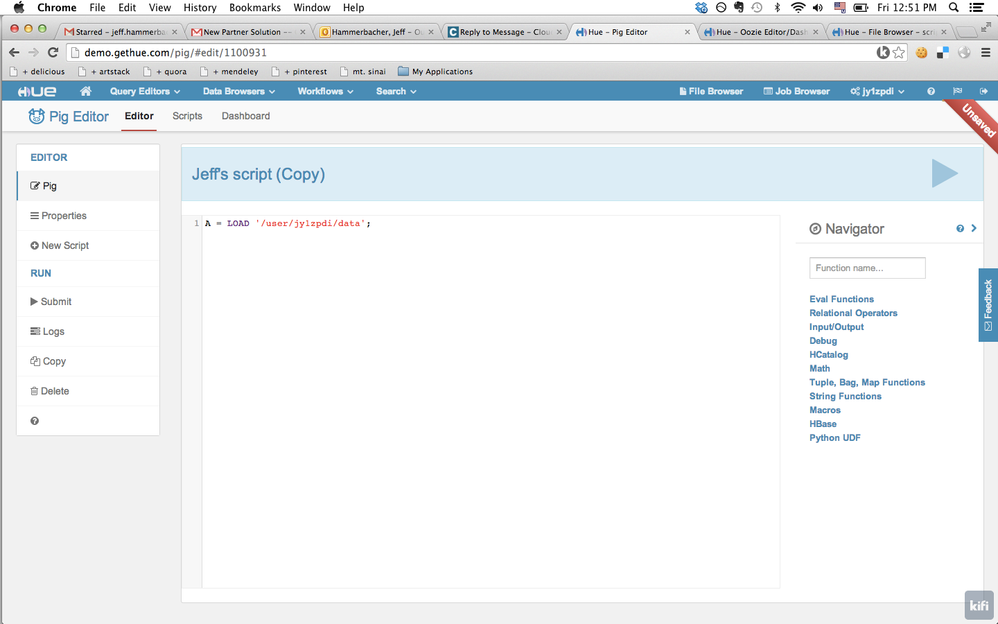Image resolution: width=998 pixels, height=624 pixels.
Task: Switch to the Hue - File Browser browser tab
Action: tap(889, 32)
